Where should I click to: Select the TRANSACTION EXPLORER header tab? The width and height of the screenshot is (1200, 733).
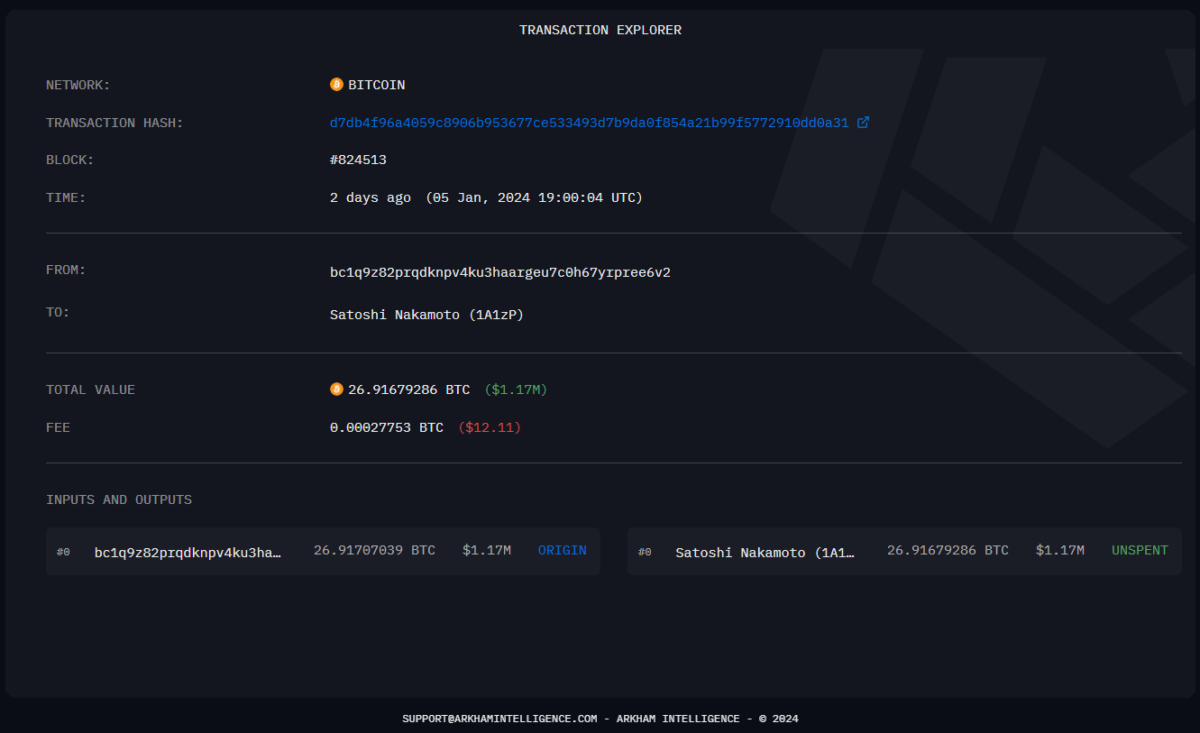click(599, 29)
